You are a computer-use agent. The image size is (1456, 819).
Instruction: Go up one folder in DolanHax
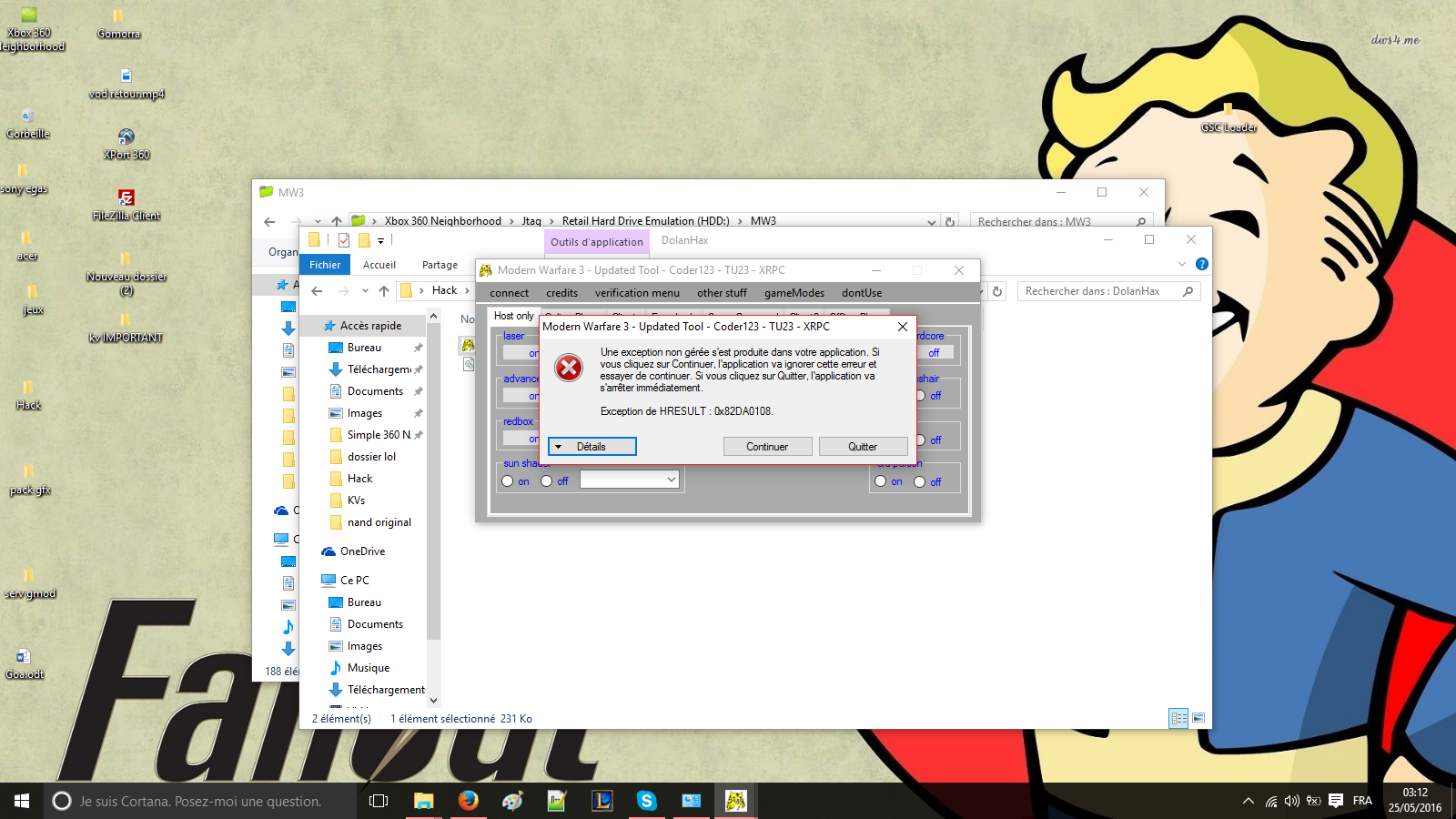[x=384, y=291]
